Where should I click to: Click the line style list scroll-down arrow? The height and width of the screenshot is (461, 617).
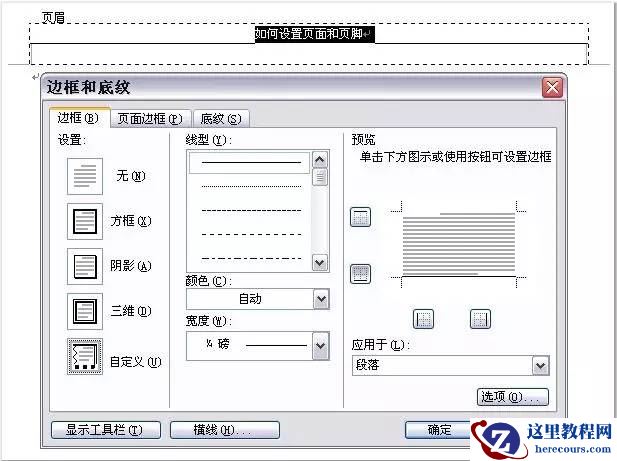click(x=320, y=262)
